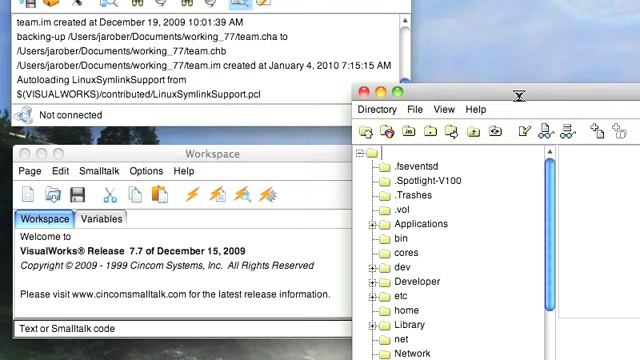Expand the Library folder node
Screen dimensions: 640x360
point(372,325)
